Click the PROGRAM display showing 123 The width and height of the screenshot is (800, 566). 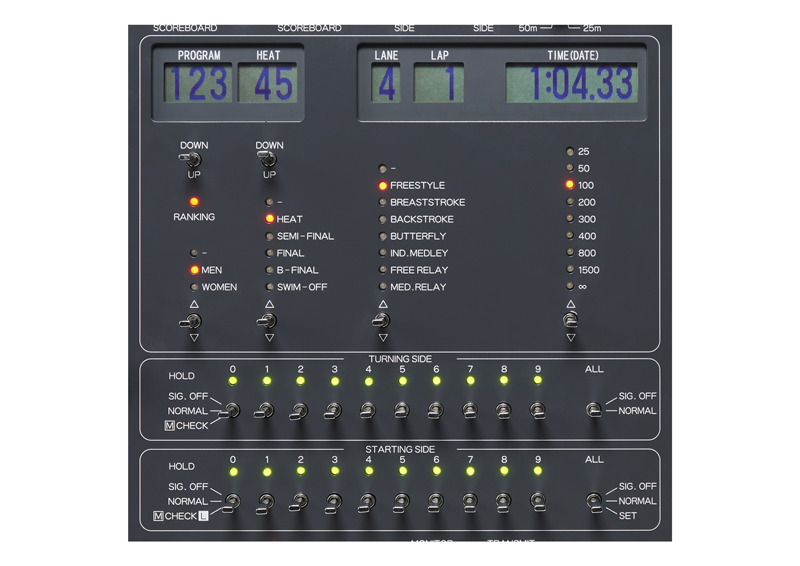pyautogui.click(x=197, y=83)
